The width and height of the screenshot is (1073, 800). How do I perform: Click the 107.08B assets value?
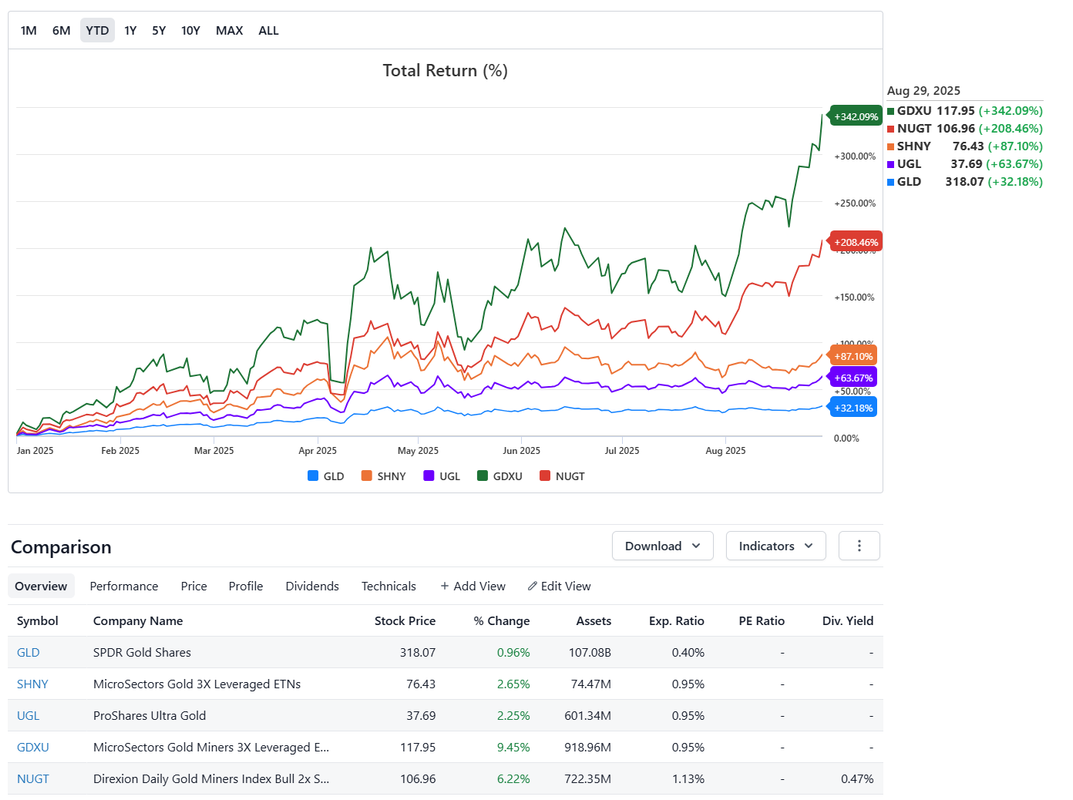pyautogui.click(x=590, y=652)
